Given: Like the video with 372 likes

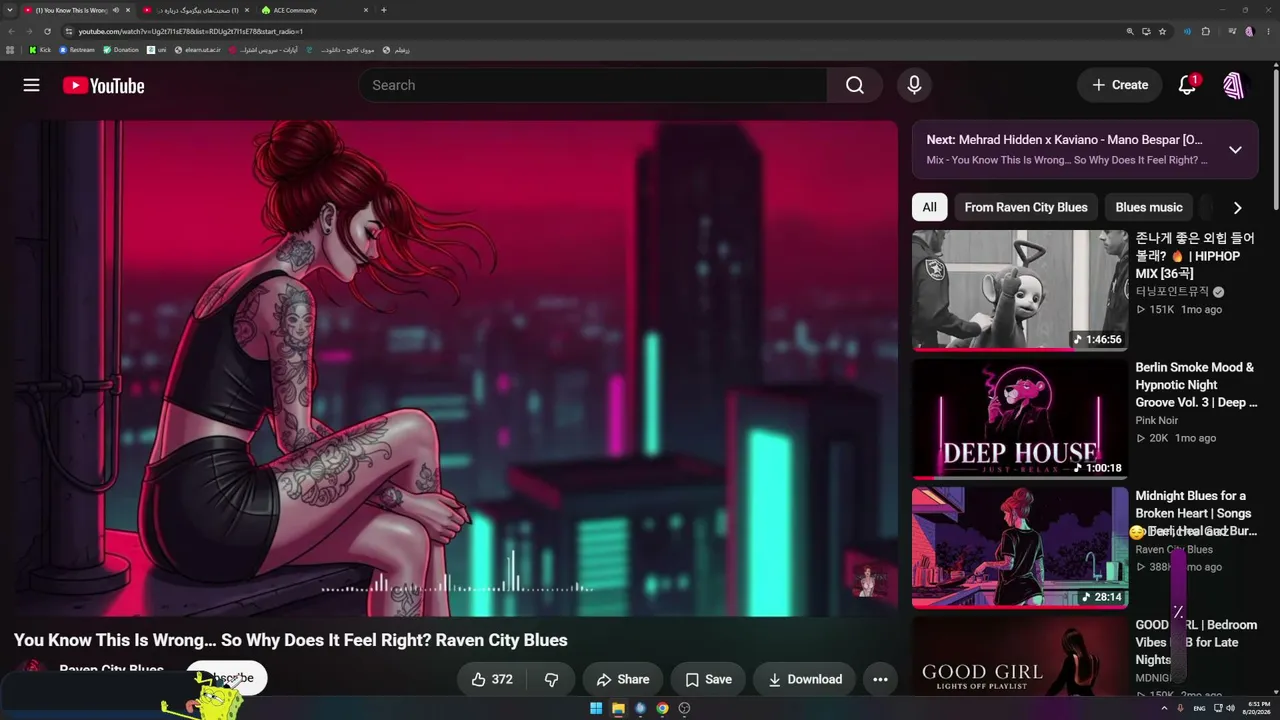Looking at the screenshot, I should click(x=492, y=679).
